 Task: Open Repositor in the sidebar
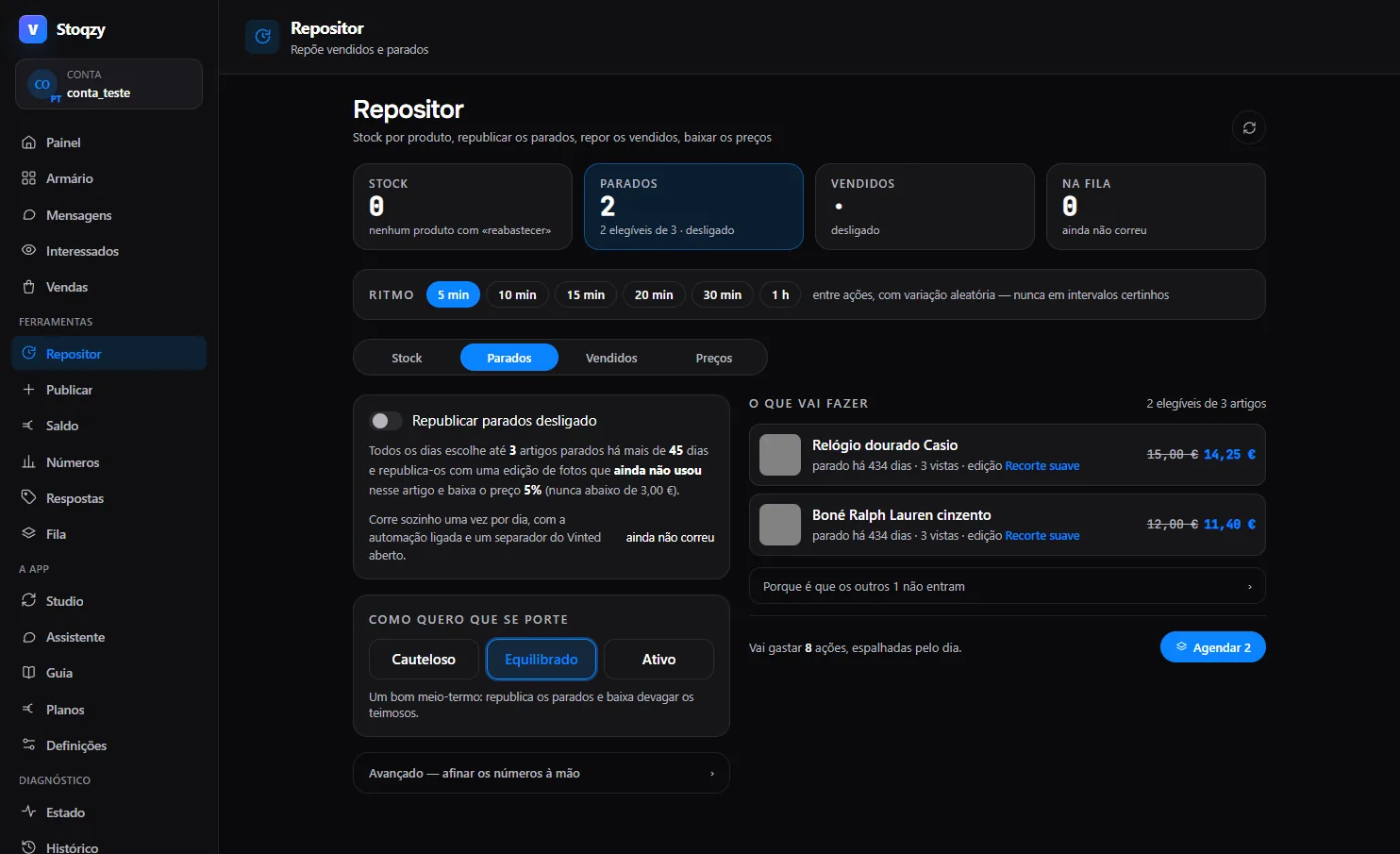108,354
